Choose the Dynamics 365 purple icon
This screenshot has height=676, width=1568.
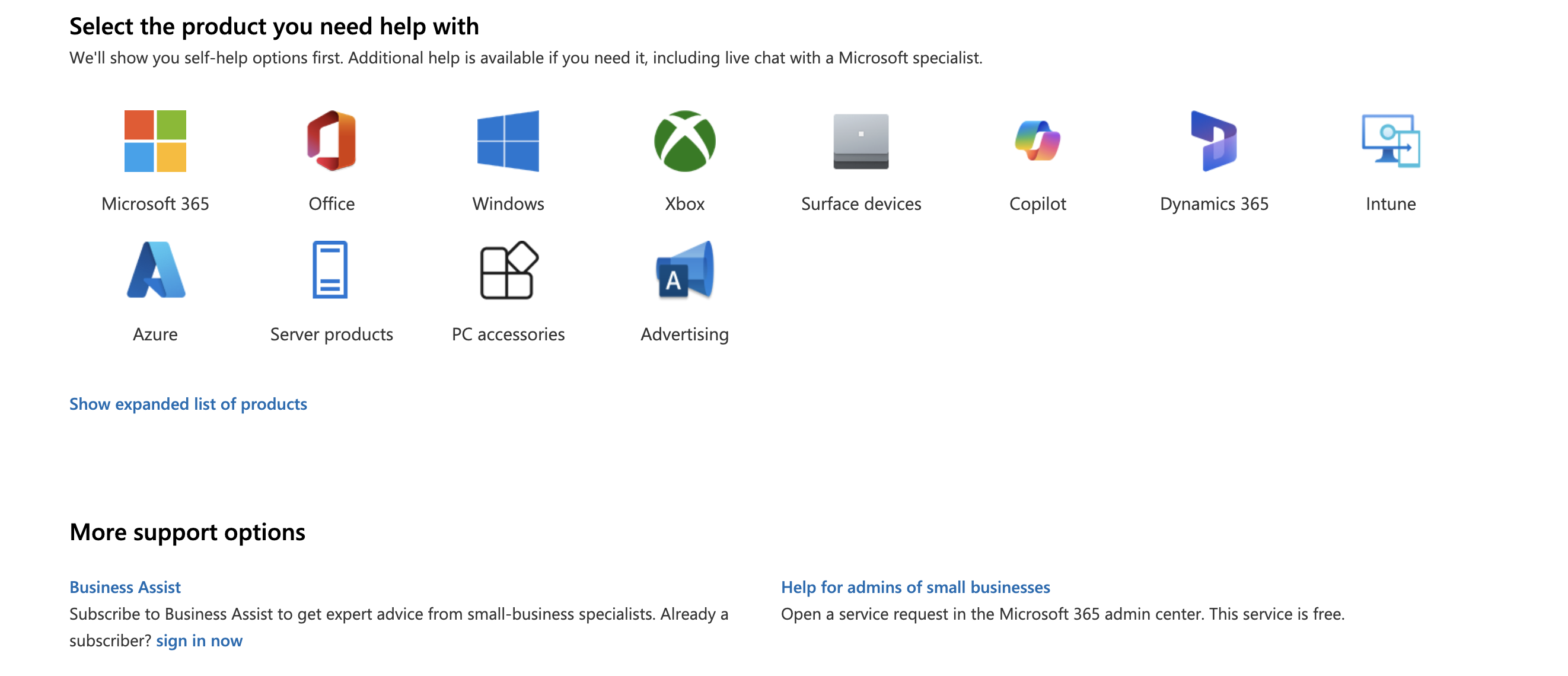click(1215, 141)
